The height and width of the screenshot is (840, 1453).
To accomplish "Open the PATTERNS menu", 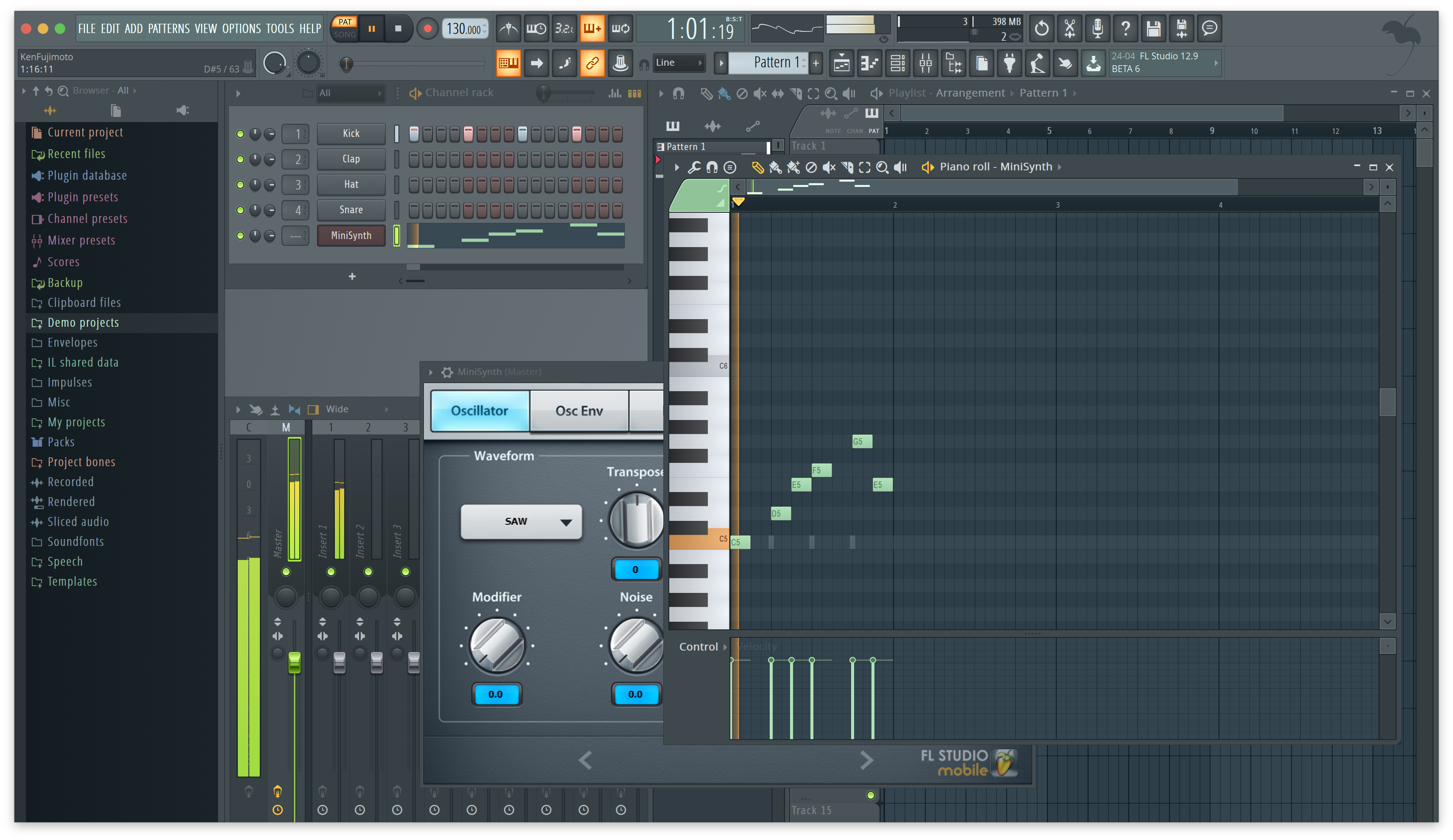I will click(x=168, y=28).
